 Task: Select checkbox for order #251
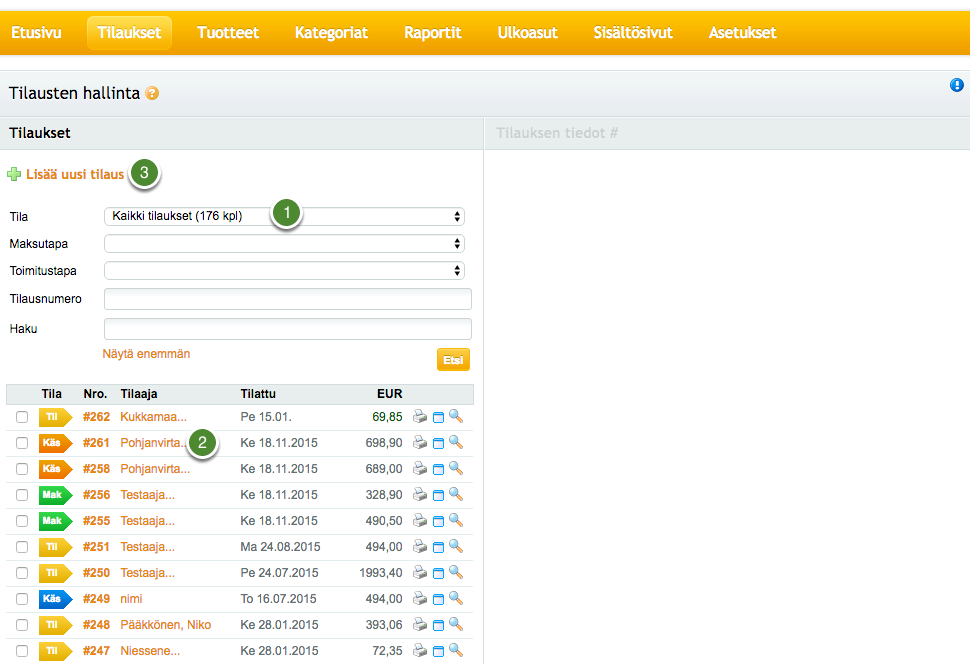[x=22, y=547]
